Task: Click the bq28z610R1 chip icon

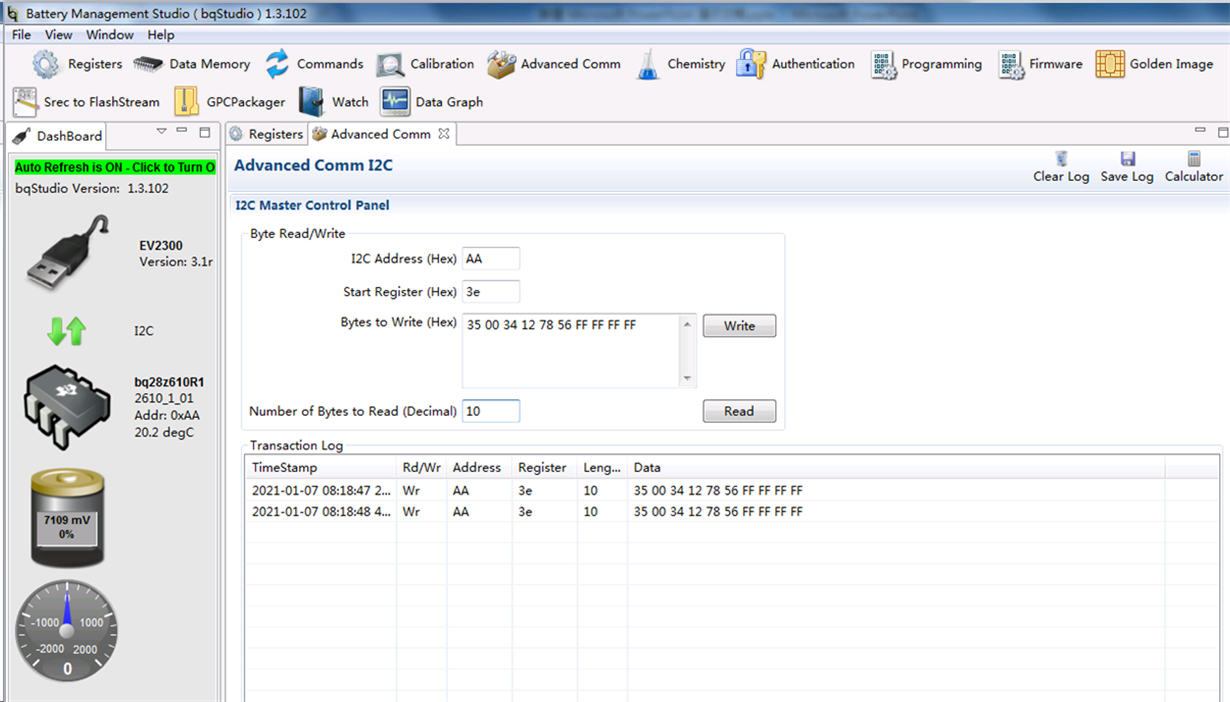Action: tap(66, 407)
